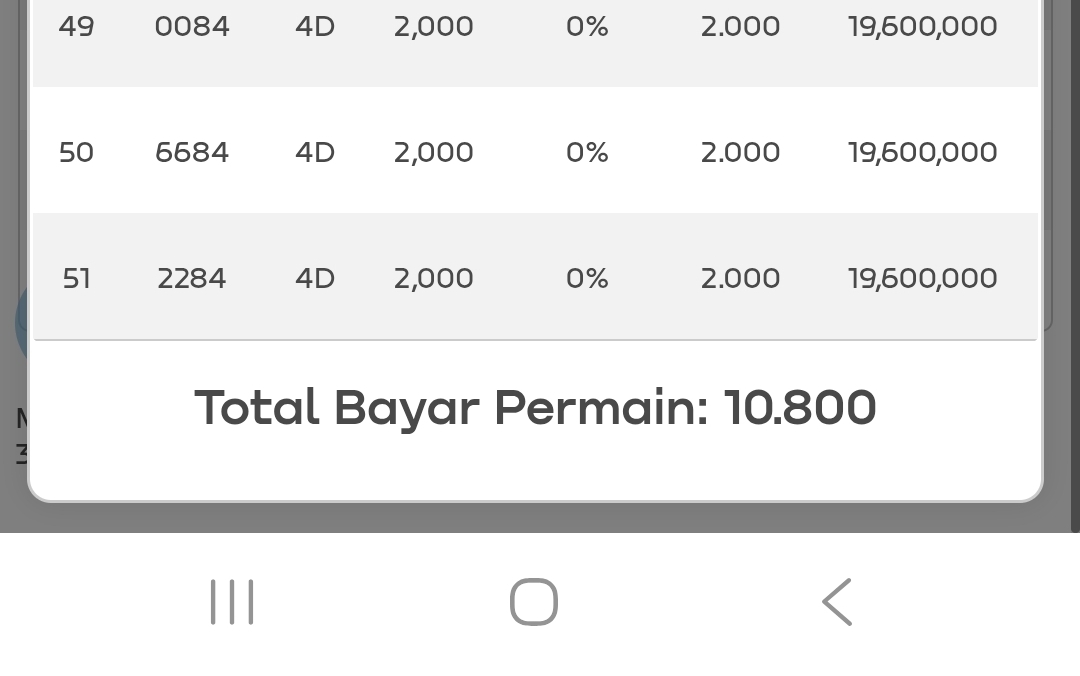Select bet number 6684

192,153
